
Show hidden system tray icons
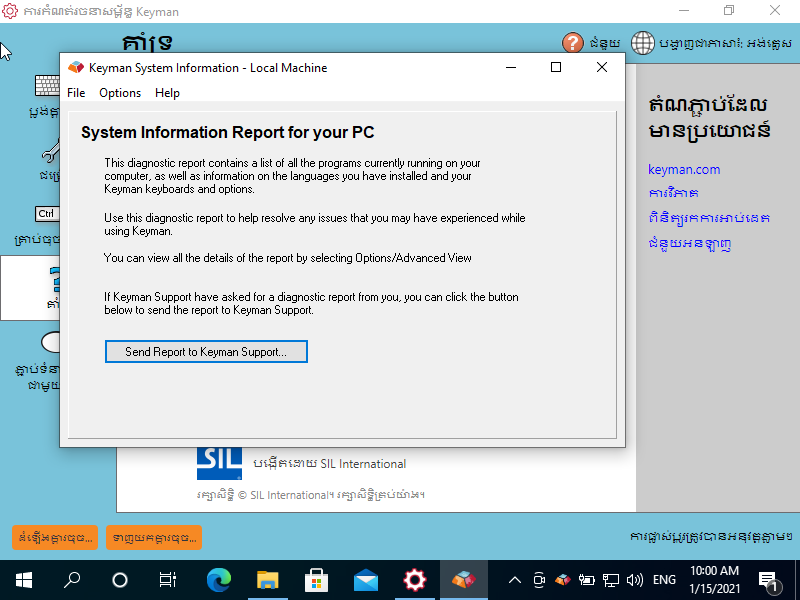[x=515, y=580]
